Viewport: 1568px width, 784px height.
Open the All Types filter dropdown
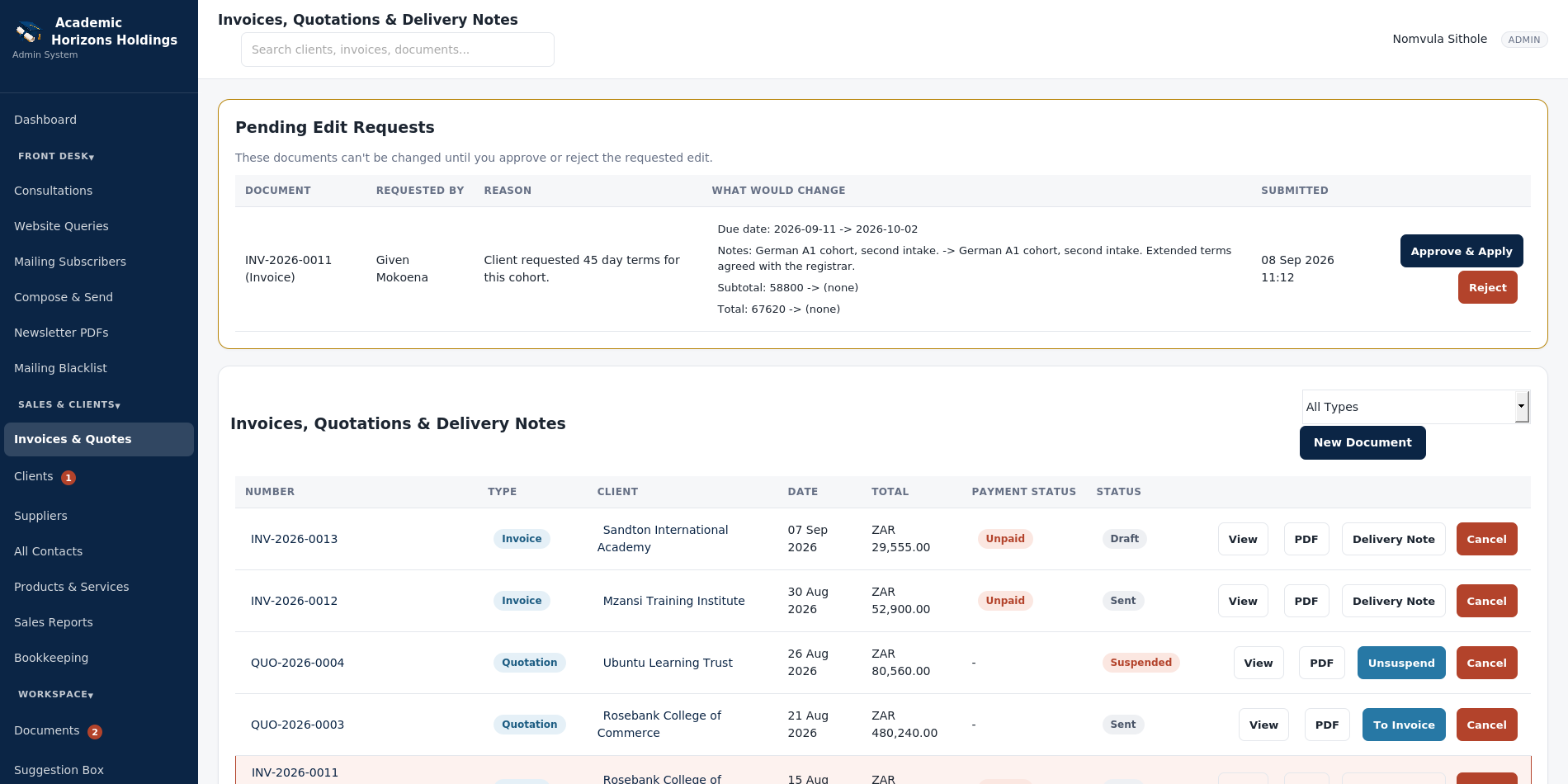click(1415, 407)
